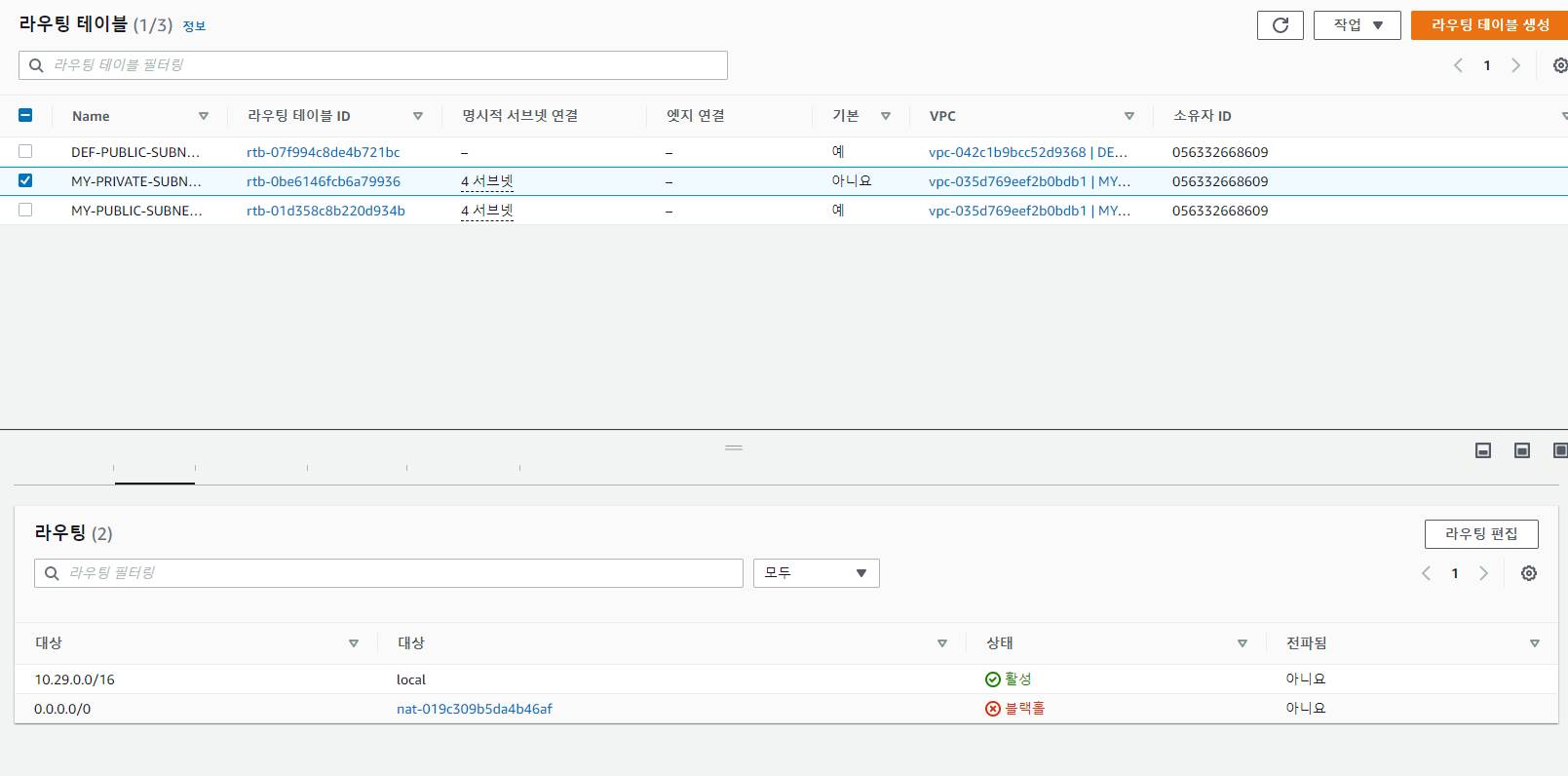Expand details panel to full screen

pyautogui.click(x=1560, y=450)
